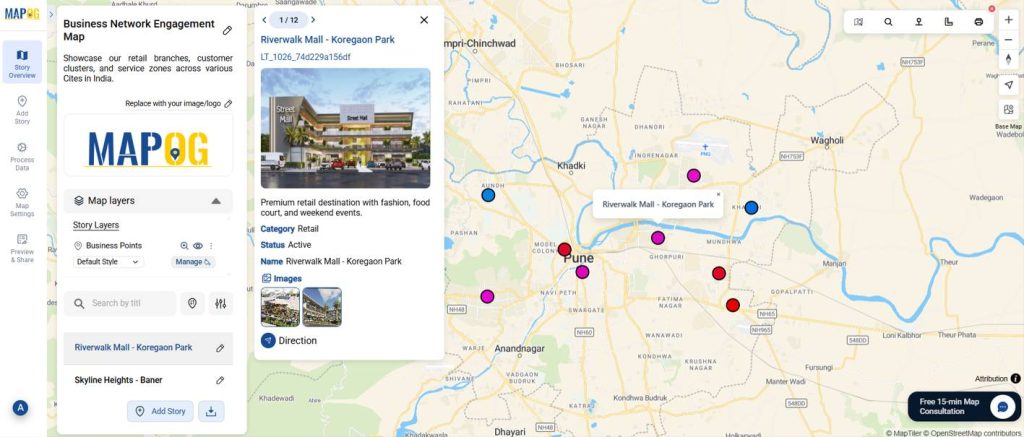Click the location pin filter icon
The width and height of the screenshot is (1024, 437).
click(193, 304)
